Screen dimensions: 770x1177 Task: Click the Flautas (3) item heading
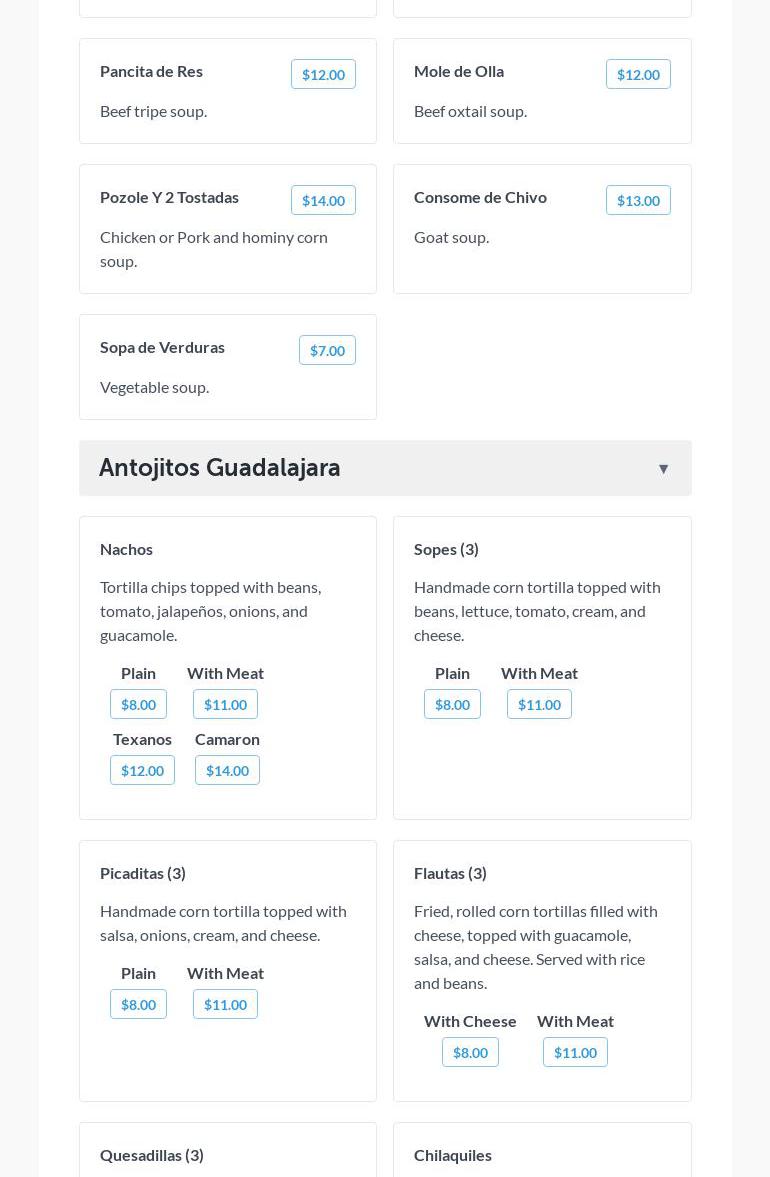point(450,873)
